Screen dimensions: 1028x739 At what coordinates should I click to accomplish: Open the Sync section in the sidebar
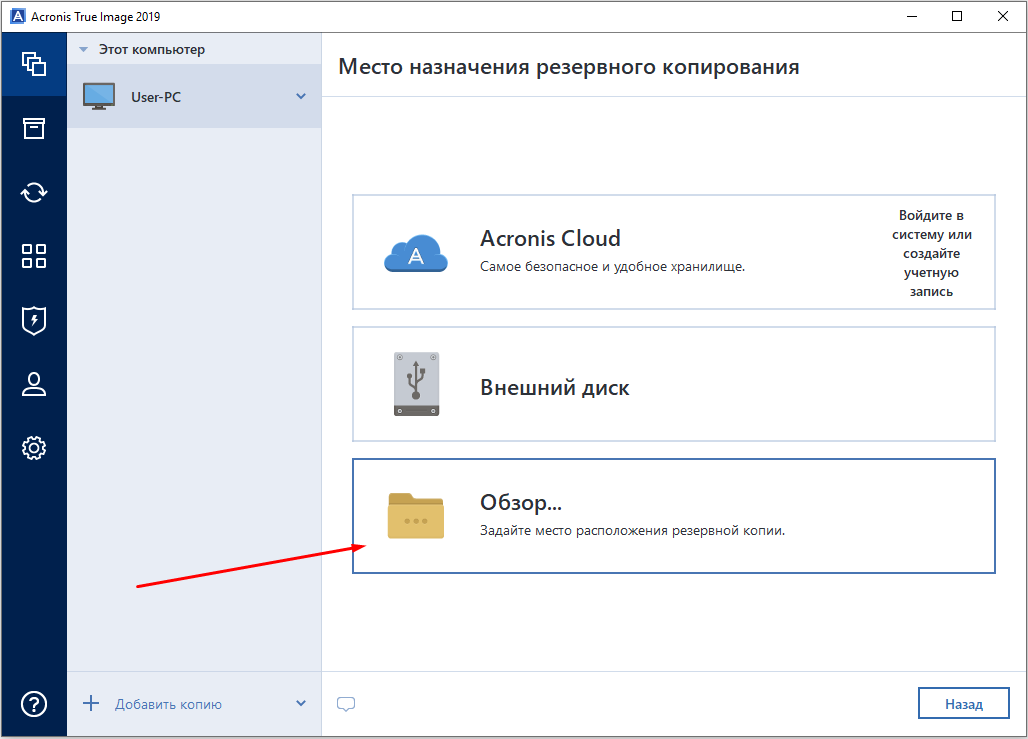33,192
